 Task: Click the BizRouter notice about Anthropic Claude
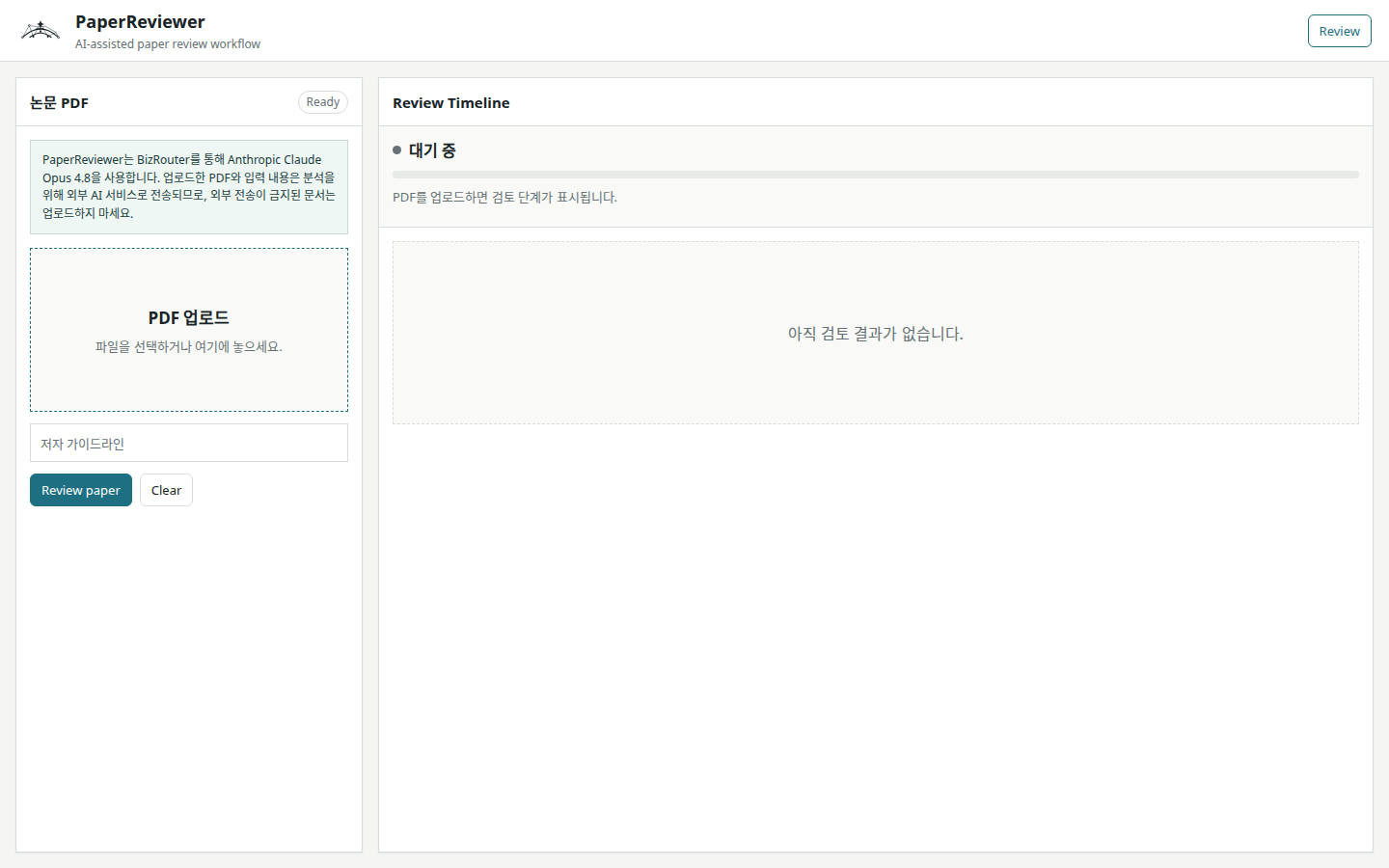point(189,186)
